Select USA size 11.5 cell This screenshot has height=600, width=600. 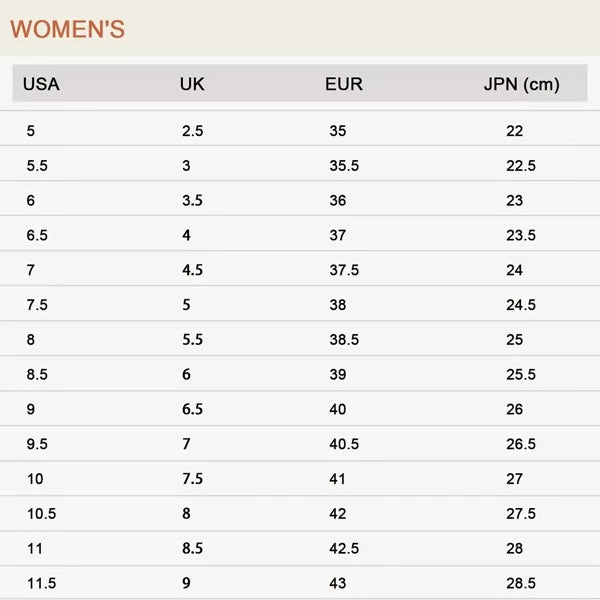(41, 583)
